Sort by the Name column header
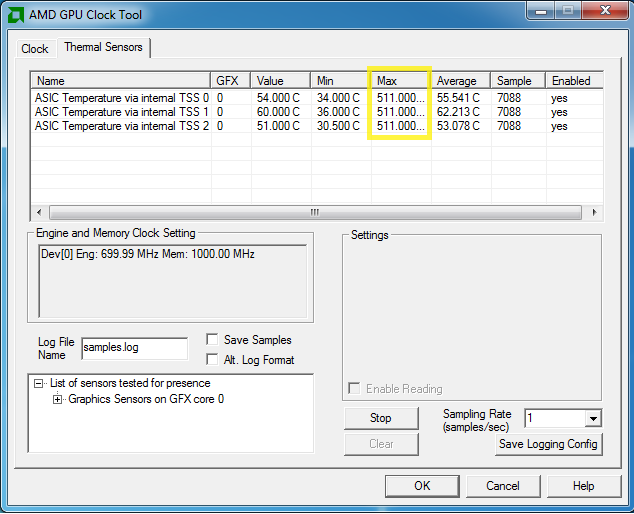The image size is (634, 514). [120, 80]
